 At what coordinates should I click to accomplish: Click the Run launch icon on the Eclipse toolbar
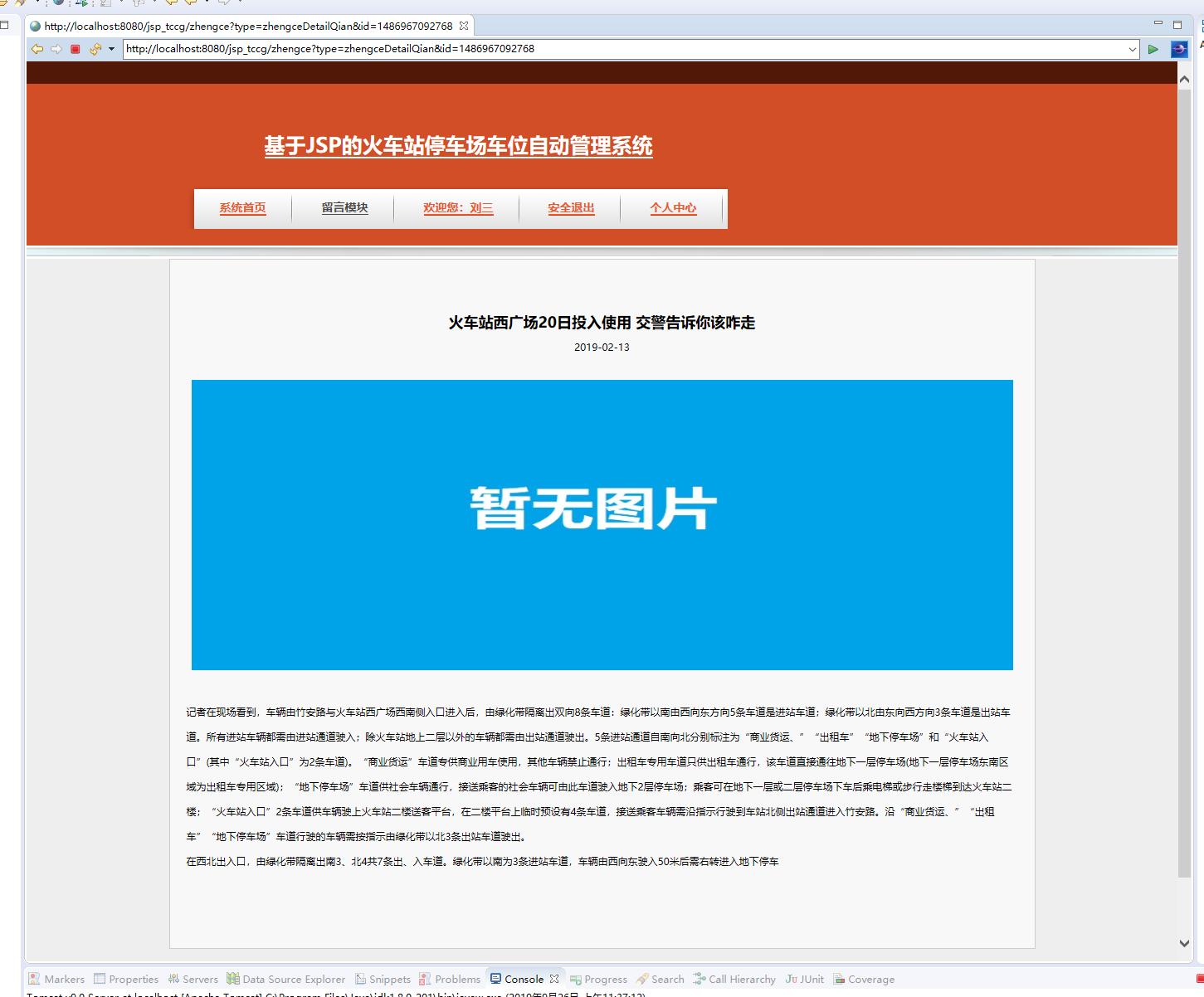tap(81, 4)
